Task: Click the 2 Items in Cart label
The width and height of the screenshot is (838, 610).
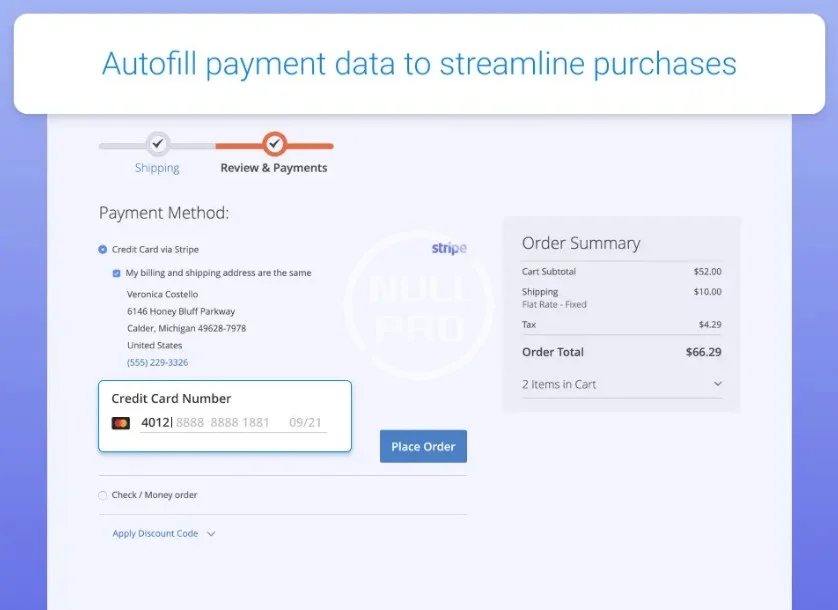Action: [559, 384]
